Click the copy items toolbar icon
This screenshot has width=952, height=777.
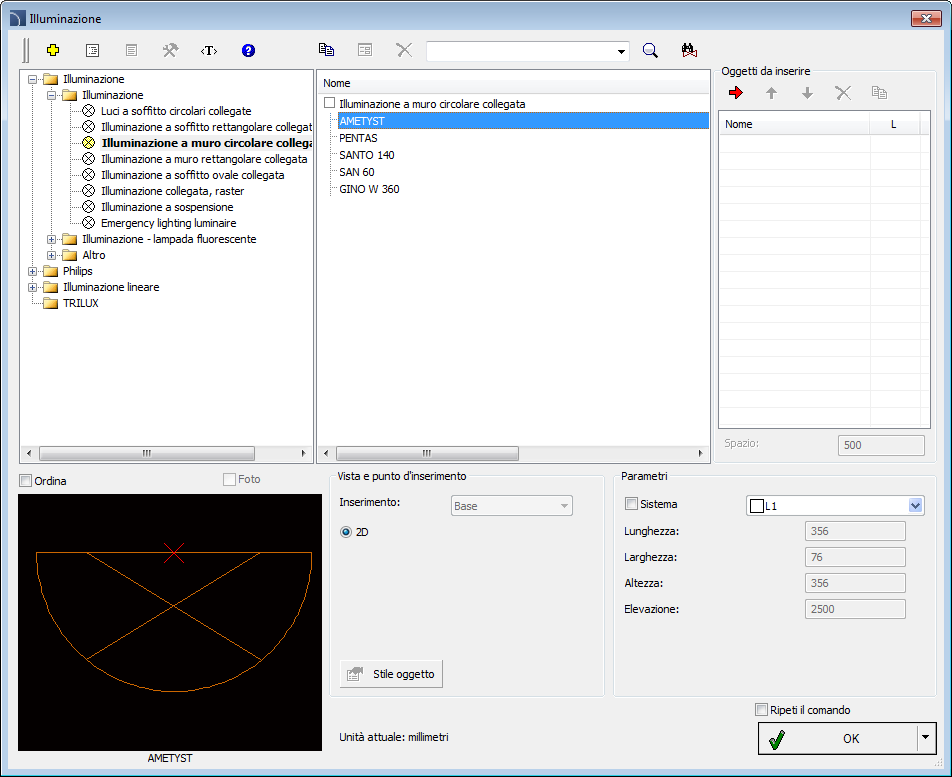(x=327, y=50)
